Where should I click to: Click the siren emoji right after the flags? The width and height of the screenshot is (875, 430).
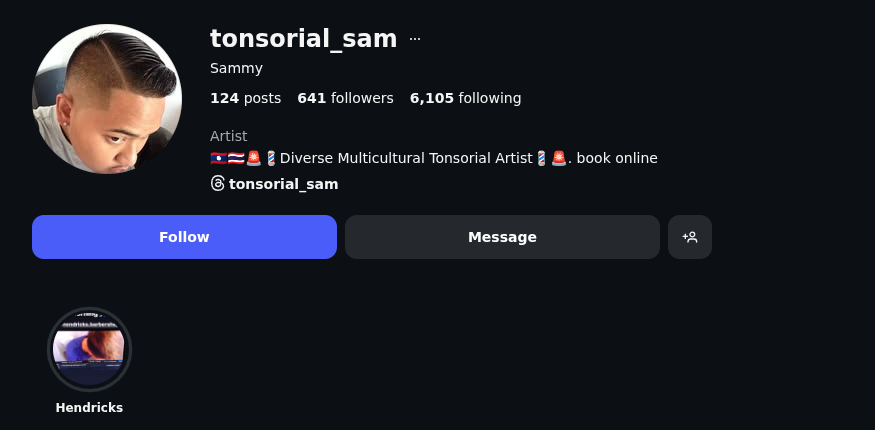(254, 158)
